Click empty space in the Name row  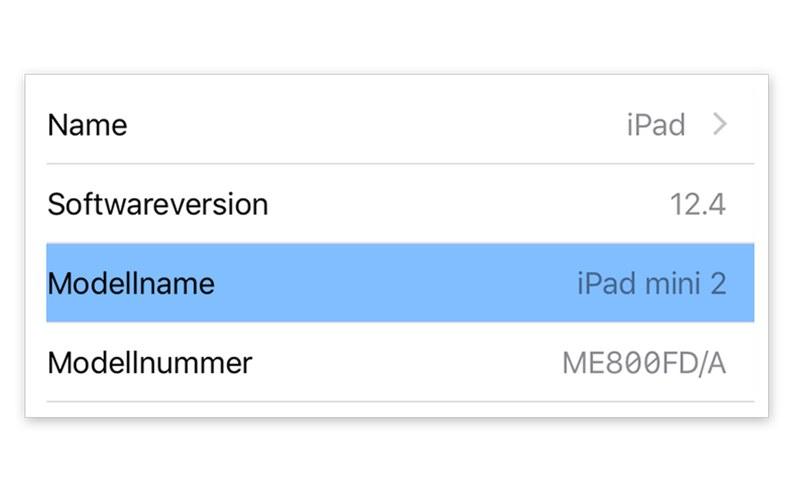tap(380, 126)
